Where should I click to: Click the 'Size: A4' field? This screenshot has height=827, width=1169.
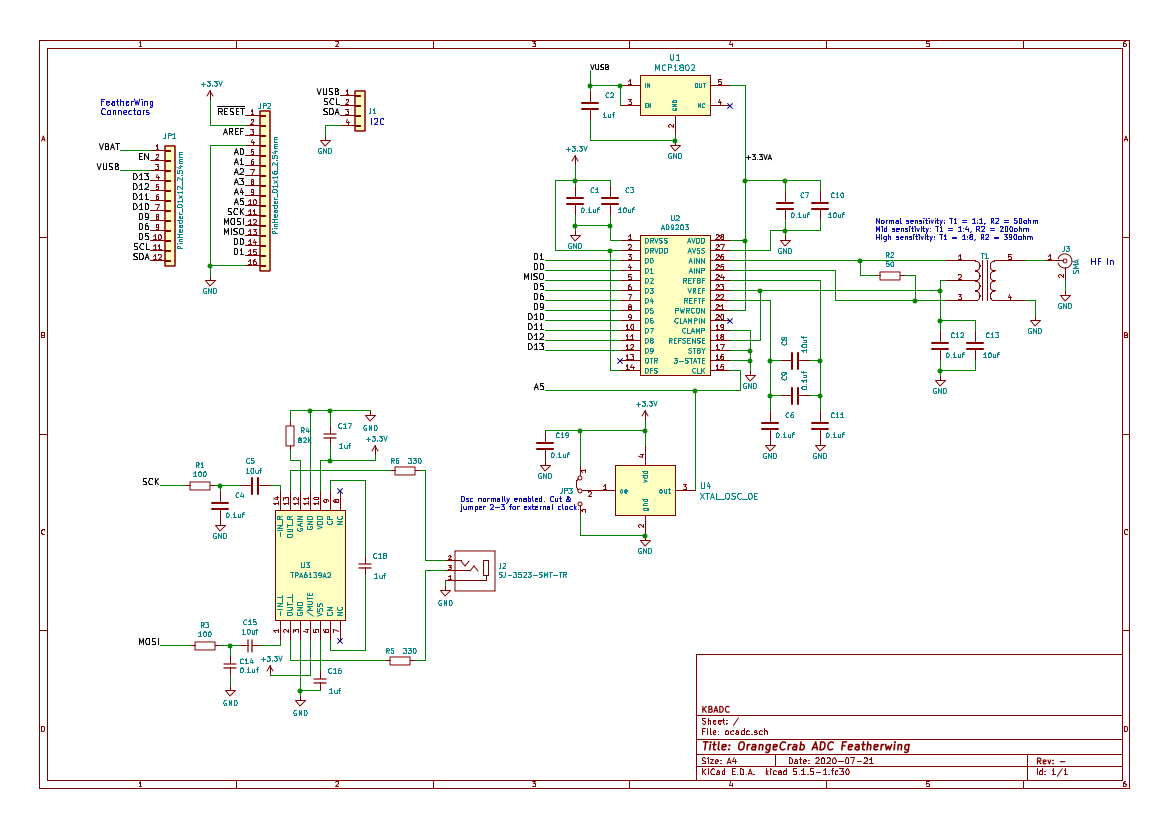point(719,761)
